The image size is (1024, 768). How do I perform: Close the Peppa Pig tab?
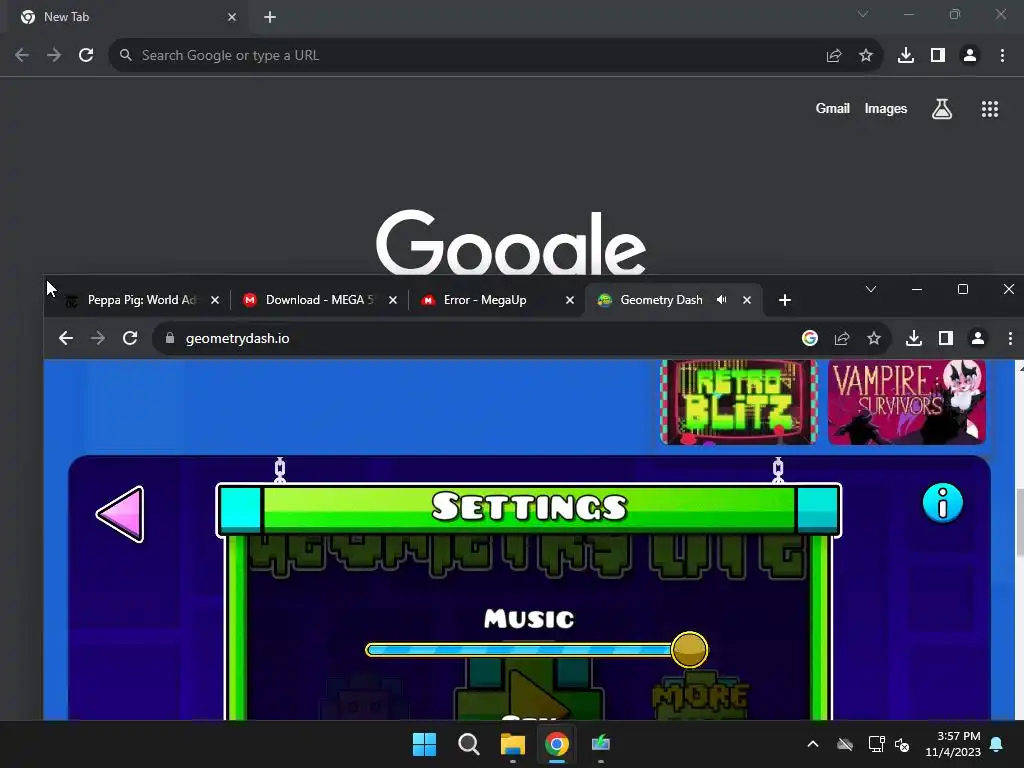pyautogui.click(x=215, y=300)
